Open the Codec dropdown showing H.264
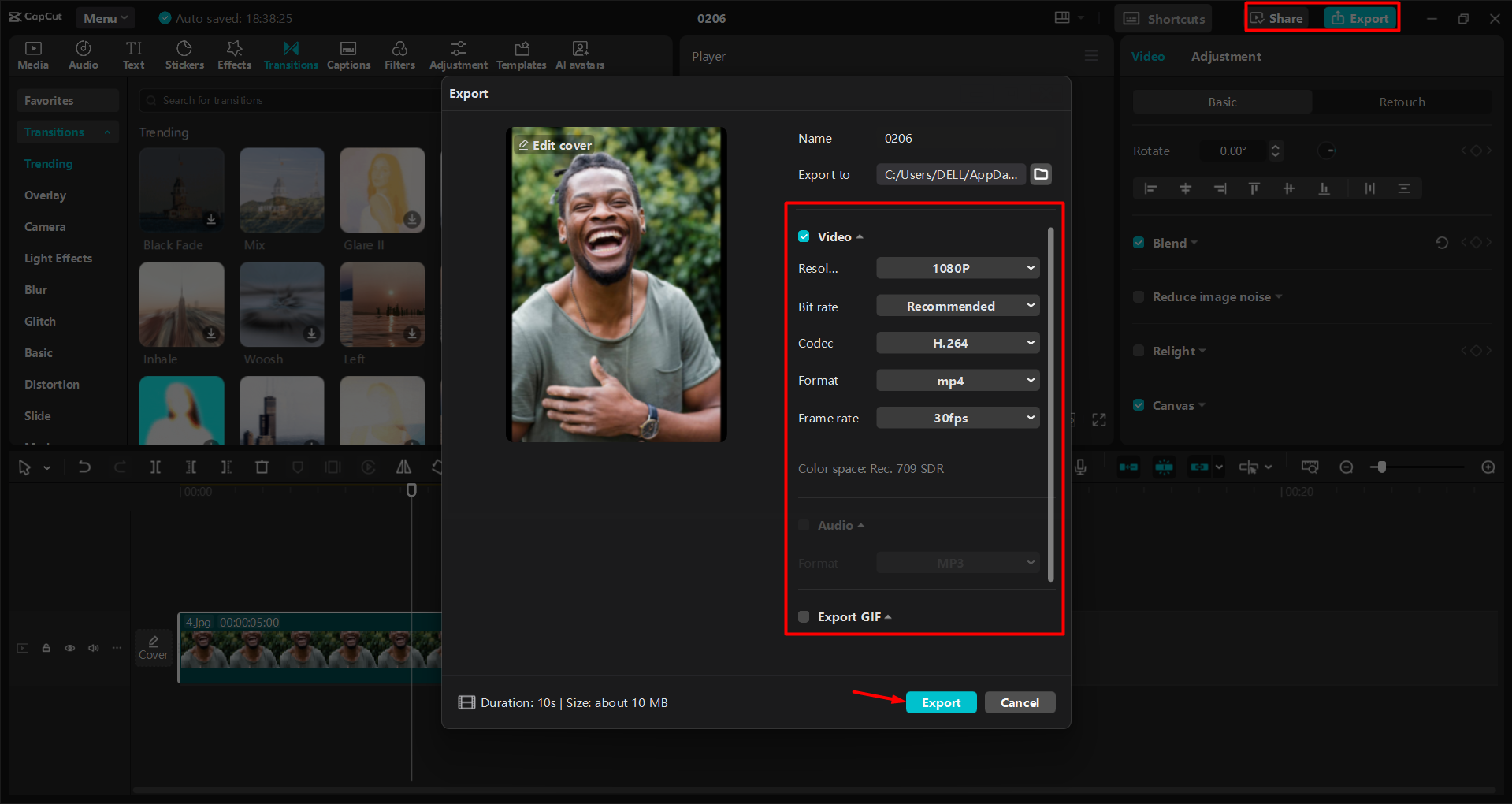 [957, 343]
